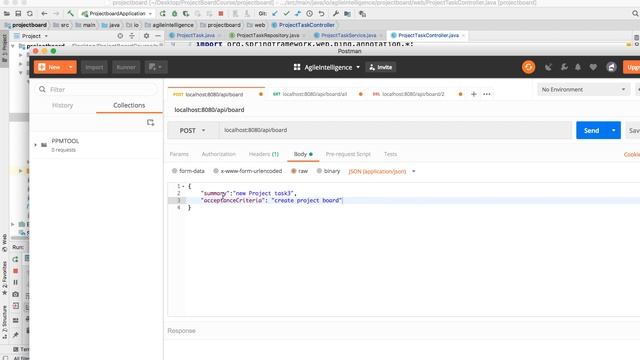Open the No Environment dropdown
Screen dimensions: 640x360
583,89
